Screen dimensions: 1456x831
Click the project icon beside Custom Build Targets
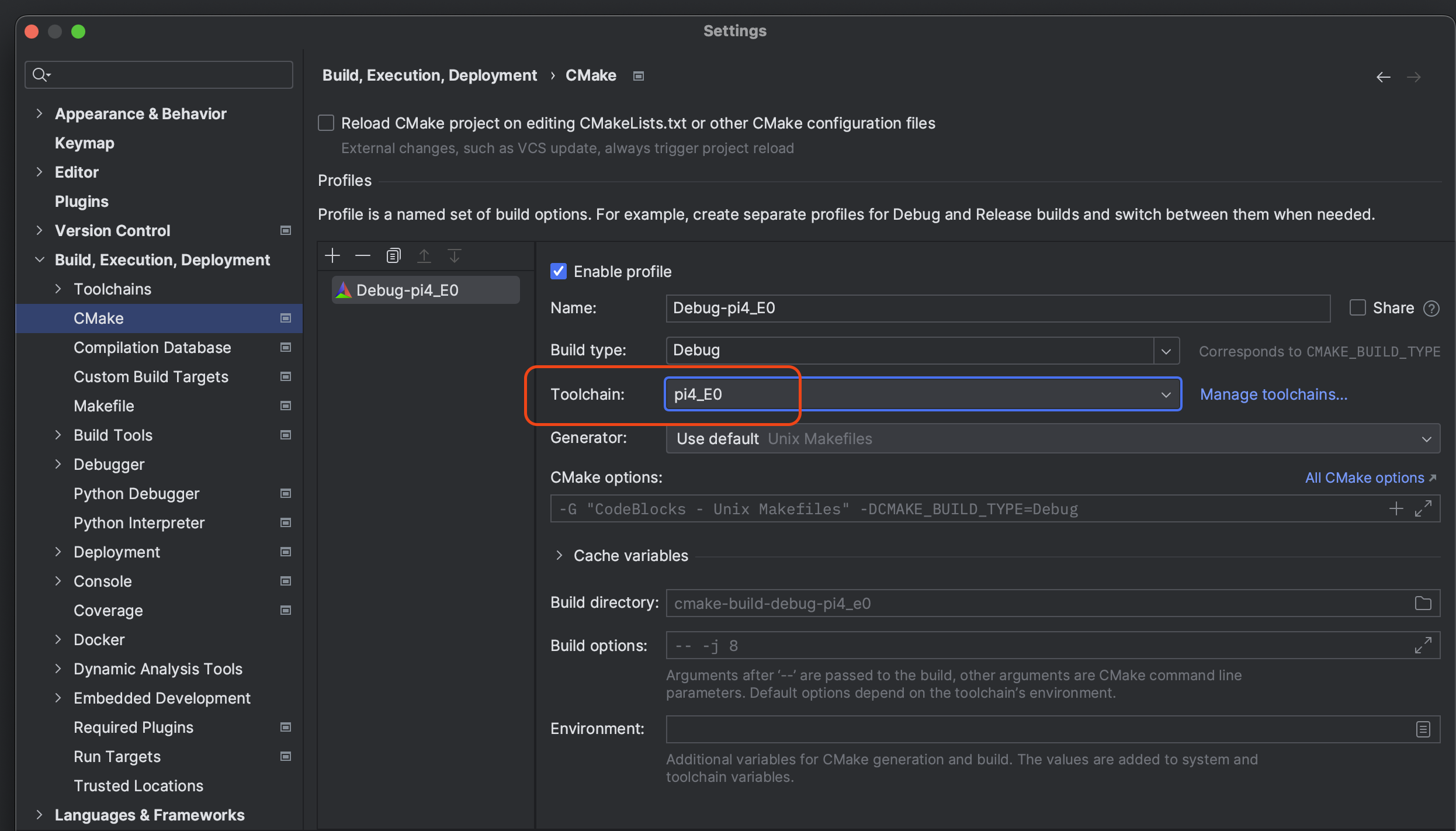pos(286,376)
